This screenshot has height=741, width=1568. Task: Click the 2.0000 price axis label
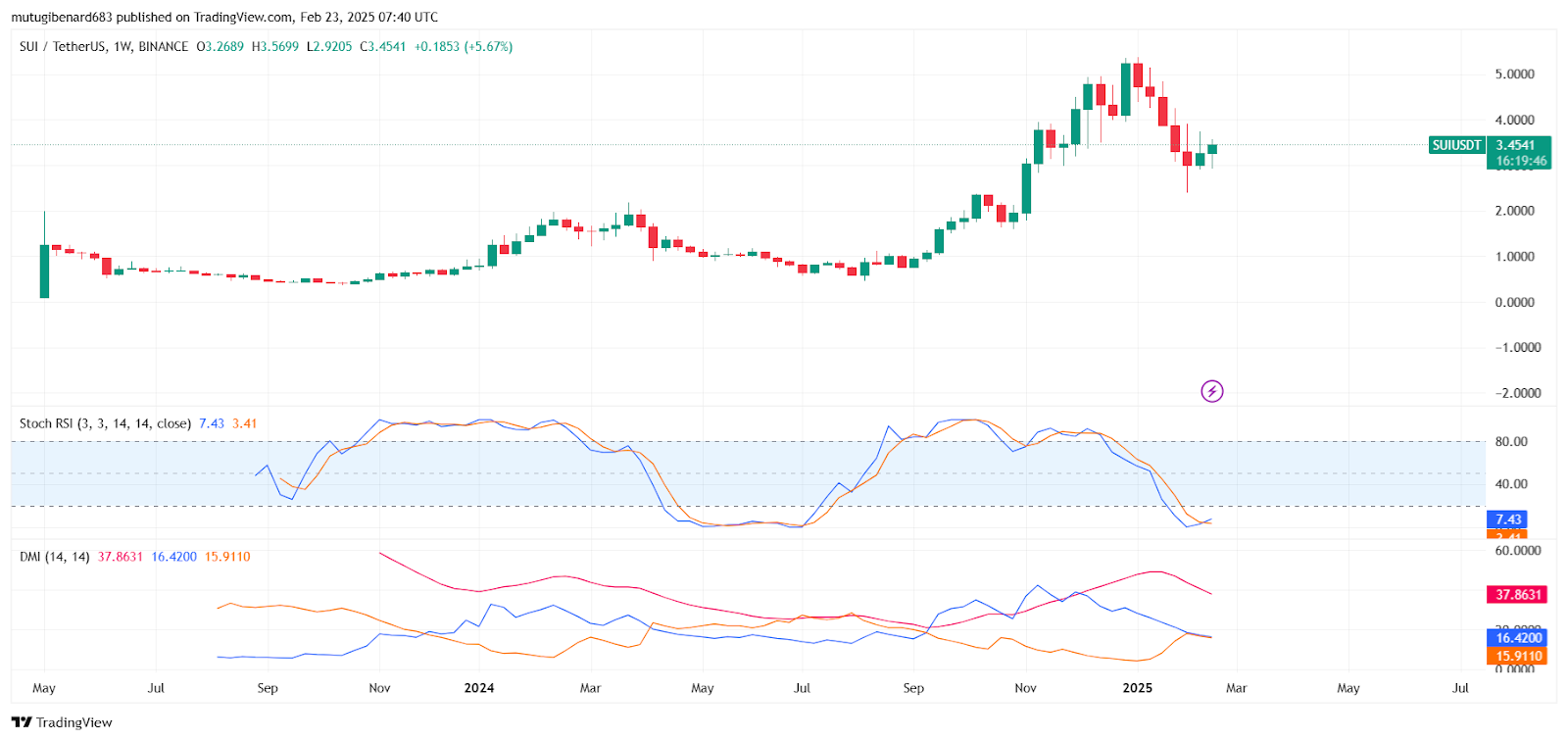[1515, 211]
